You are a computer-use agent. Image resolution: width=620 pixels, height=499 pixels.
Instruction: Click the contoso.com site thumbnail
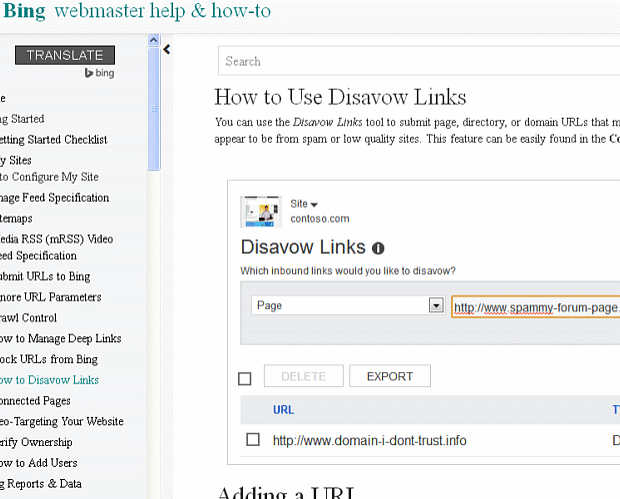tap(260, 210)
